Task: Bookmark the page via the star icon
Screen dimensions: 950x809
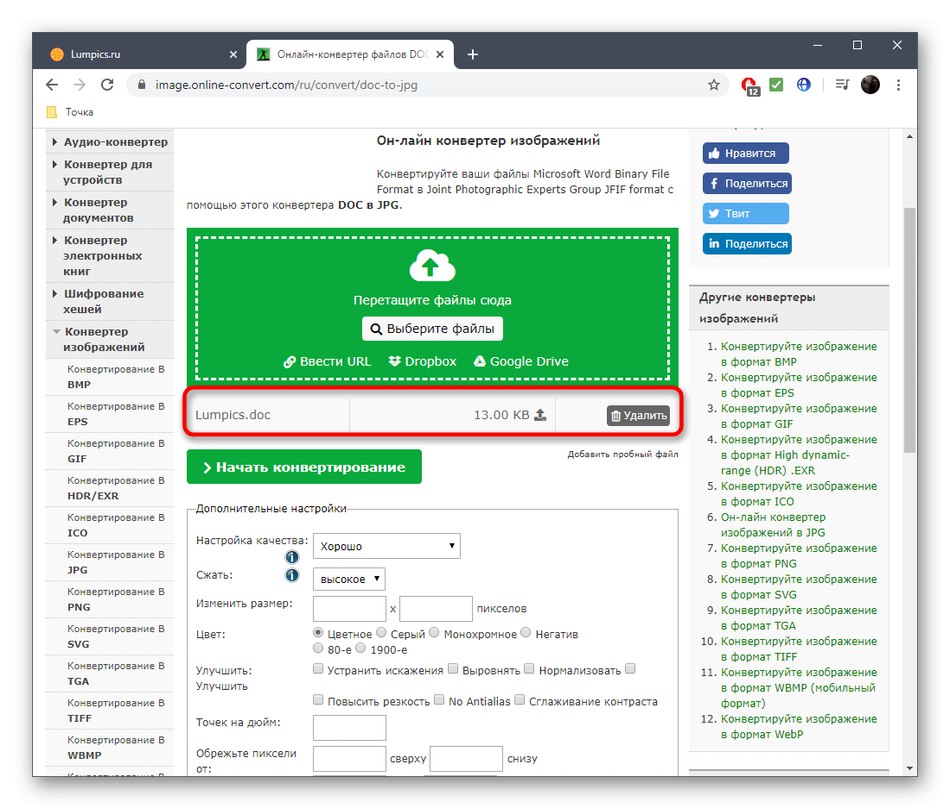Action: tap(715, 85)
